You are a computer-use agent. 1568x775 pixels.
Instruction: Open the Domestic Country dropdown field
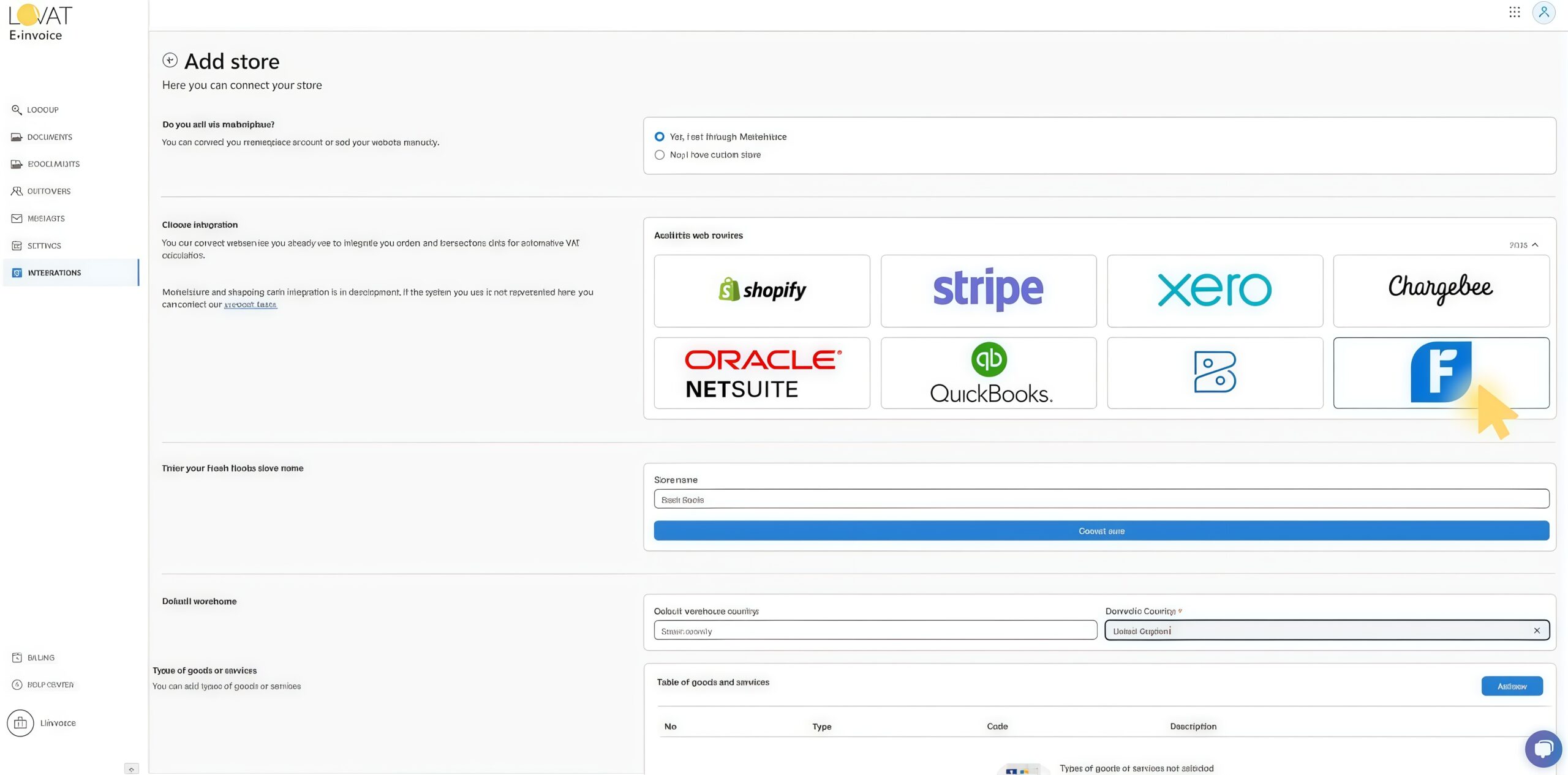(1327, 631)
